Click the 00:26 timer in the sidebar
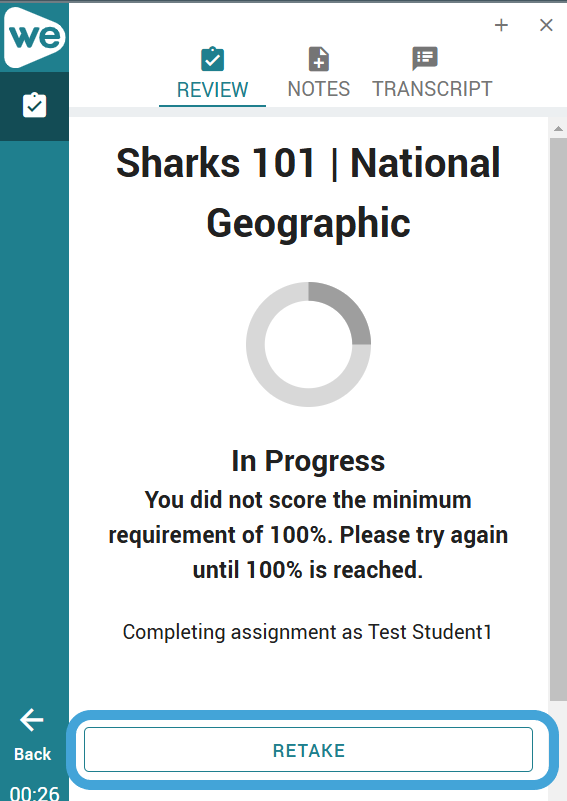The image size is (567, 801). 34,793
